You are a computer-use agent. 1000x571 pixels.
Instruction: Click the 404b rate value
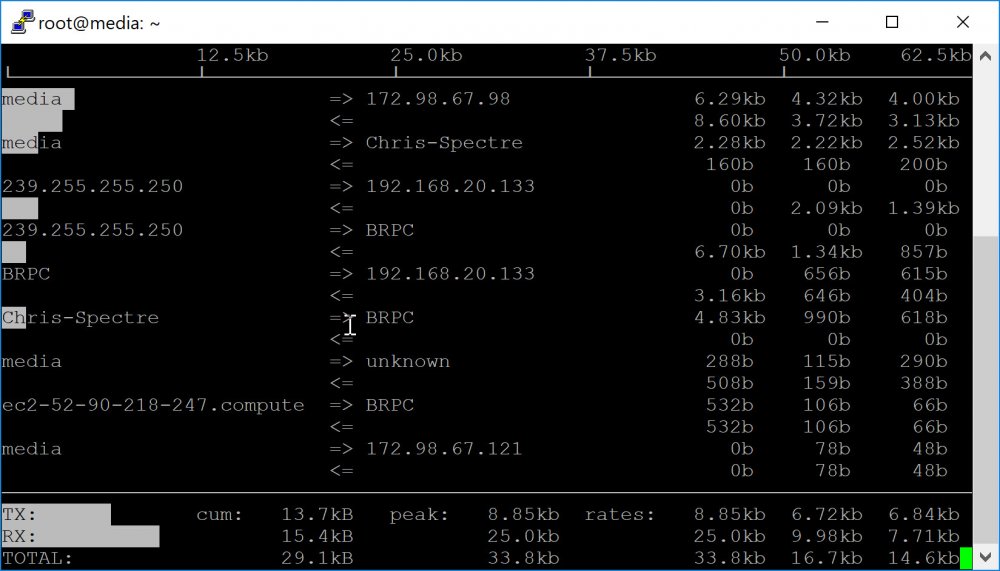coord(923,295)
